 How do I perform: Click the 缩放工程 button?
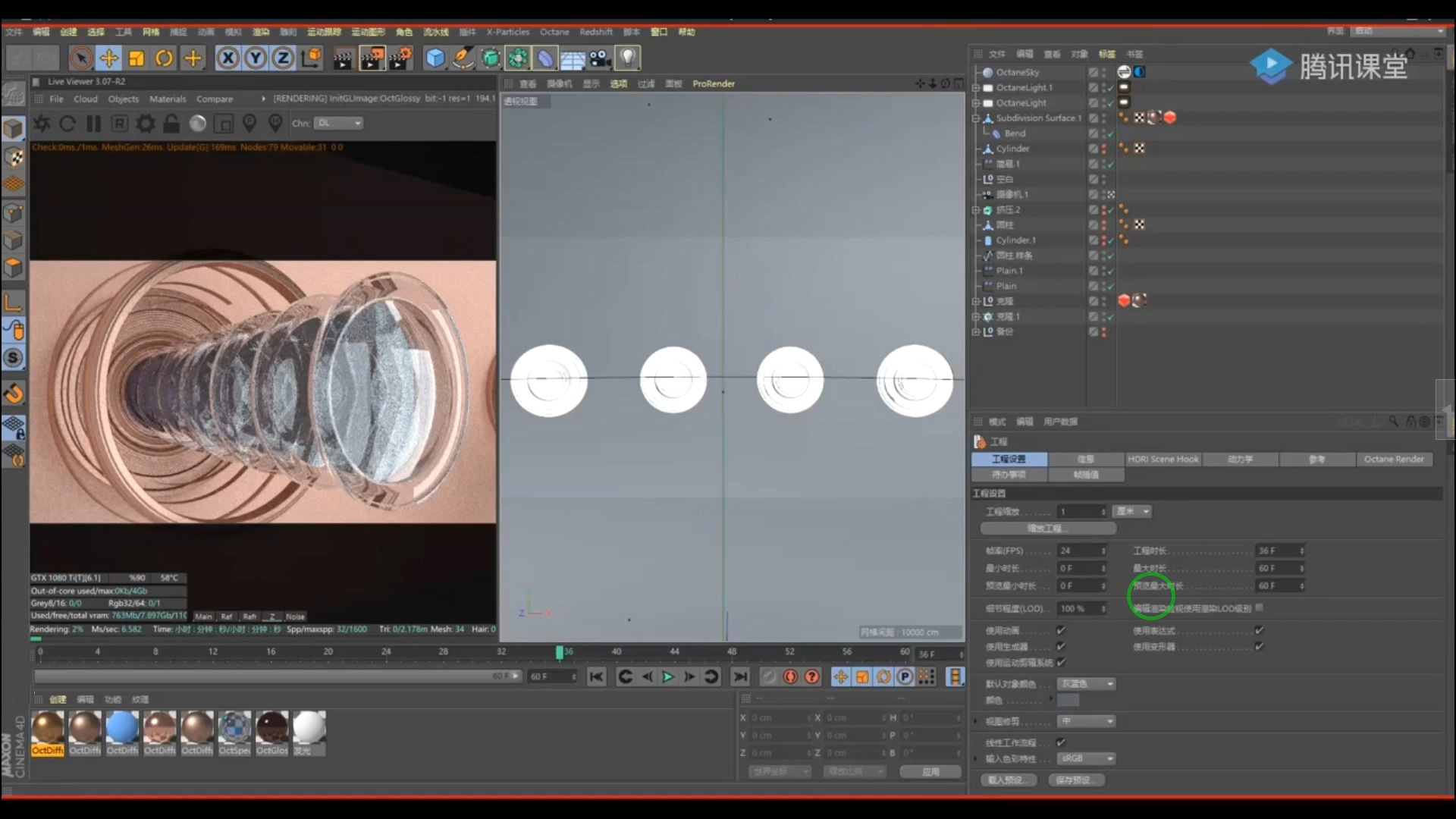[x=1047, y=528]
